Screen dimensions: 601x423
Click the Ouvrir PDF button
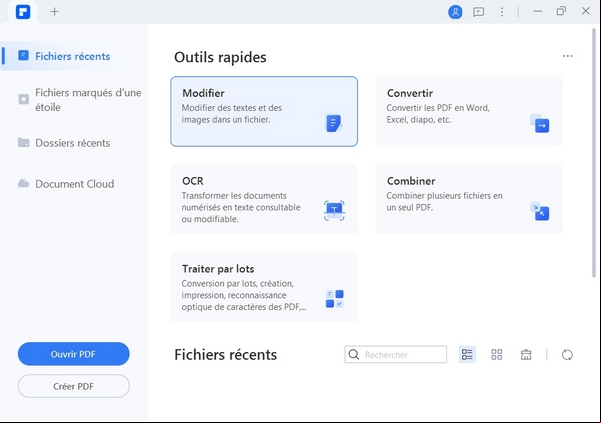click(74, 354)
